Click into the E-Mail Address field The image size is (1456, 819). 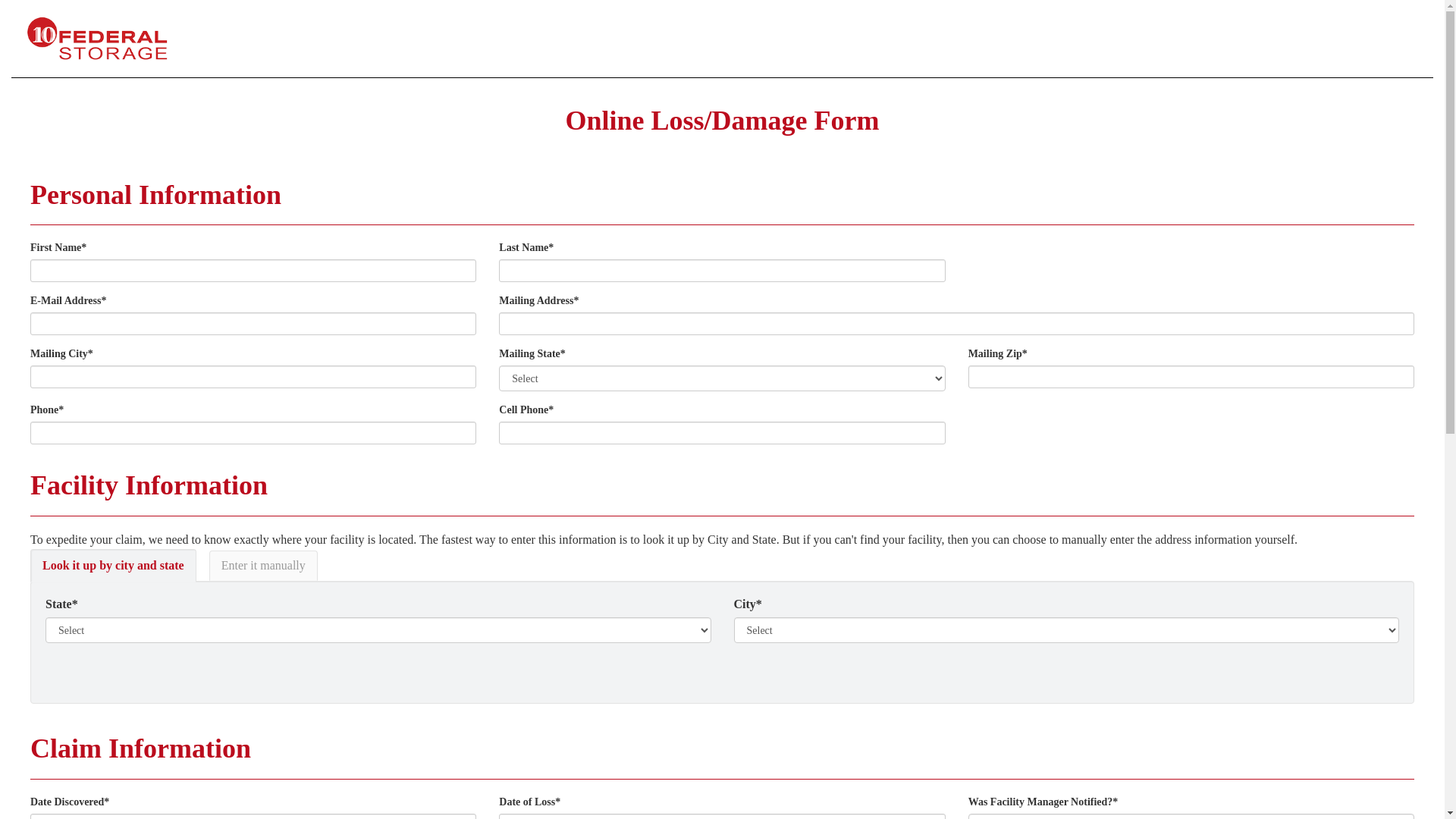(253, 324)
